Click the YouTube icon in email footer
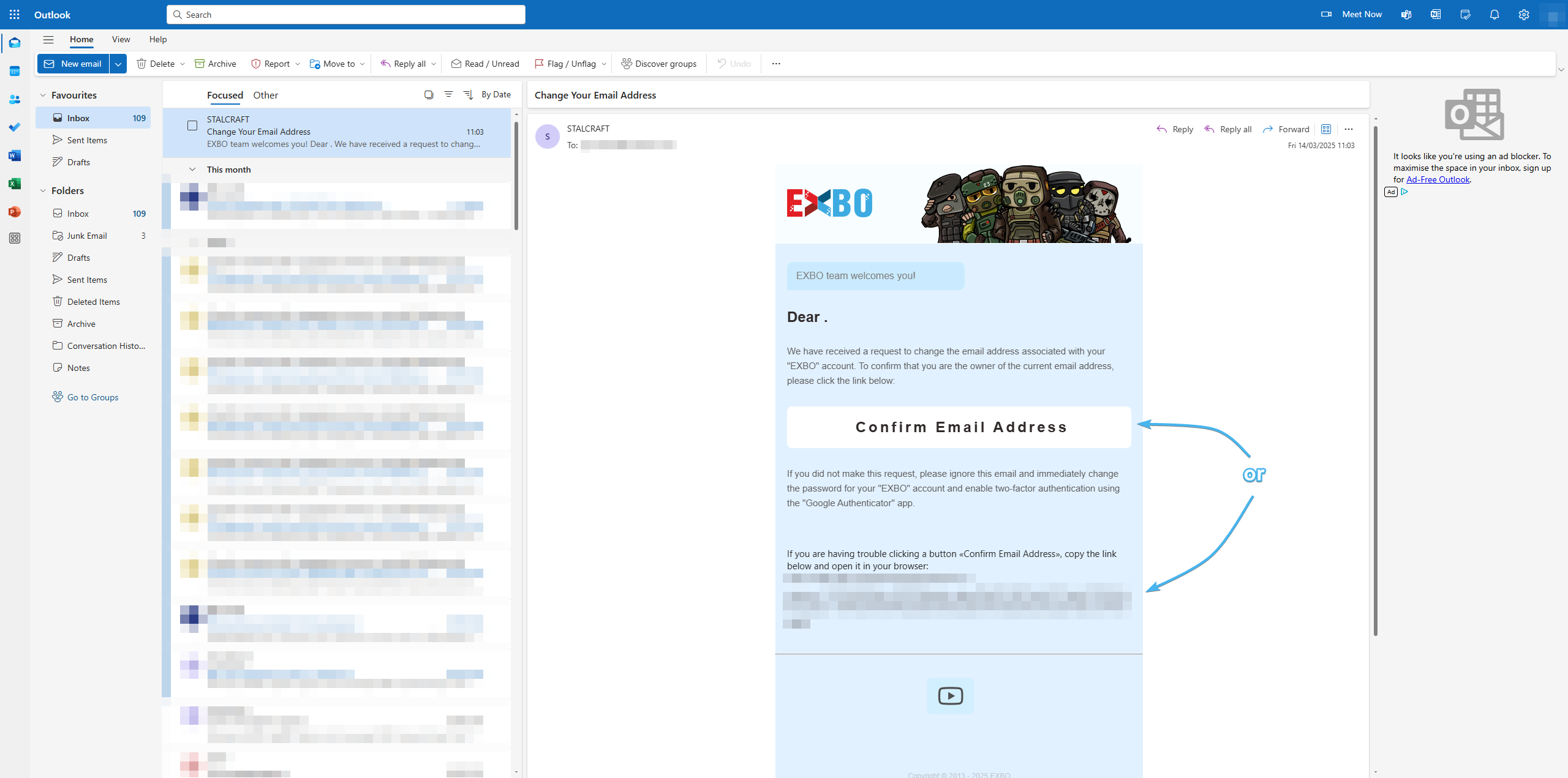 pos(950,696)
